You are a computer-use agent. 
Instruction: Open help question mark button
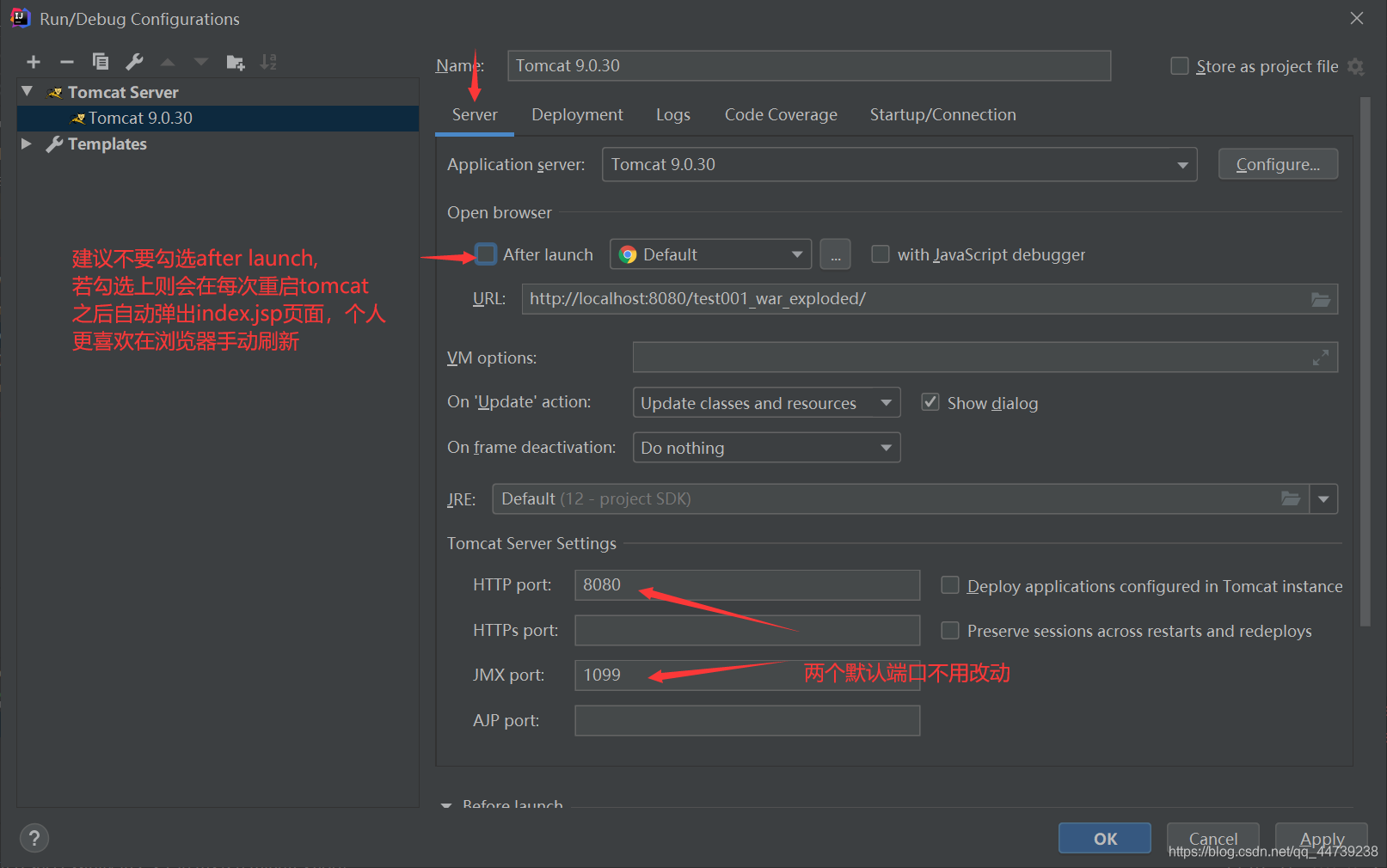tap(34, 838)
